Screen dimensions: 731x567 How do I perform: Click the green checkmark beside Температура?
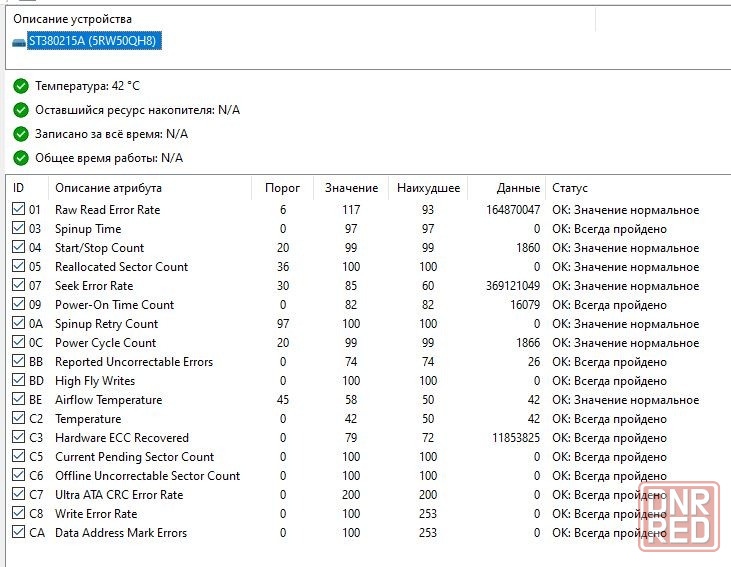[21, 86]
